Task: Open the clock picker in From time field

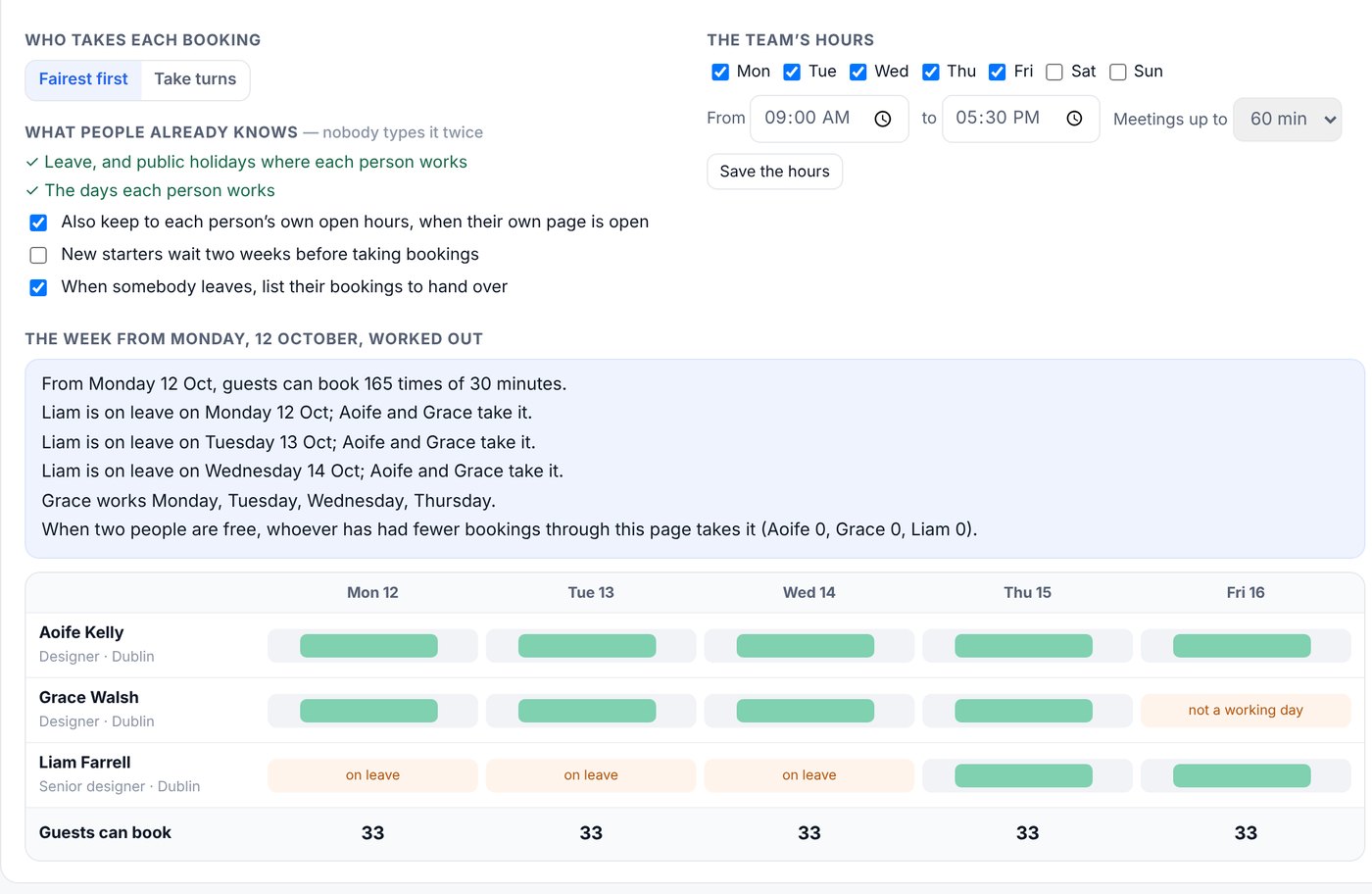Action: (883, 119)
